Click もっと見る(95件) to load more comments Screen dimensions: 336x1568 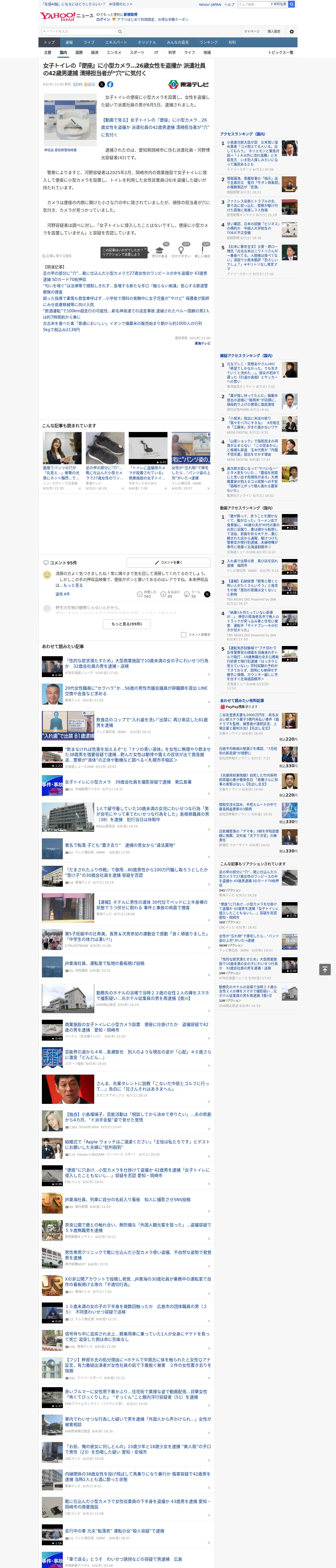pyautogui.click(x=127, y=624)
